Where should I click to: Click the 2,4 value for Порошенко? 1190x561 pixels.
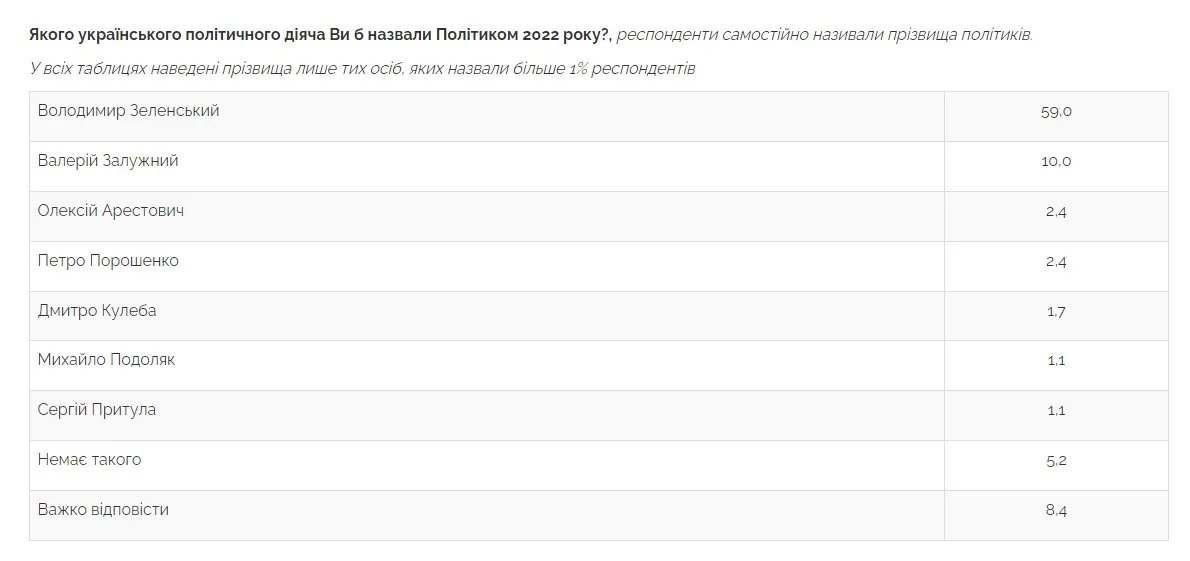[1056, 262]
